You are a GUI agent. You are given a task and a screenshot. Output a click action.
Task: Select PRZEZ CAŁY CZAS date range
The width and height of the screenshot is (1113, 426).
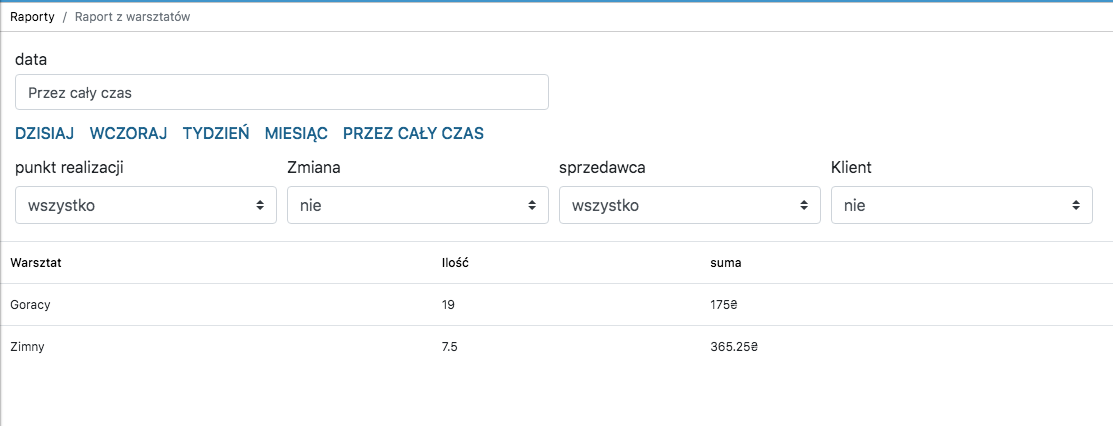click(x=413, y=133)
